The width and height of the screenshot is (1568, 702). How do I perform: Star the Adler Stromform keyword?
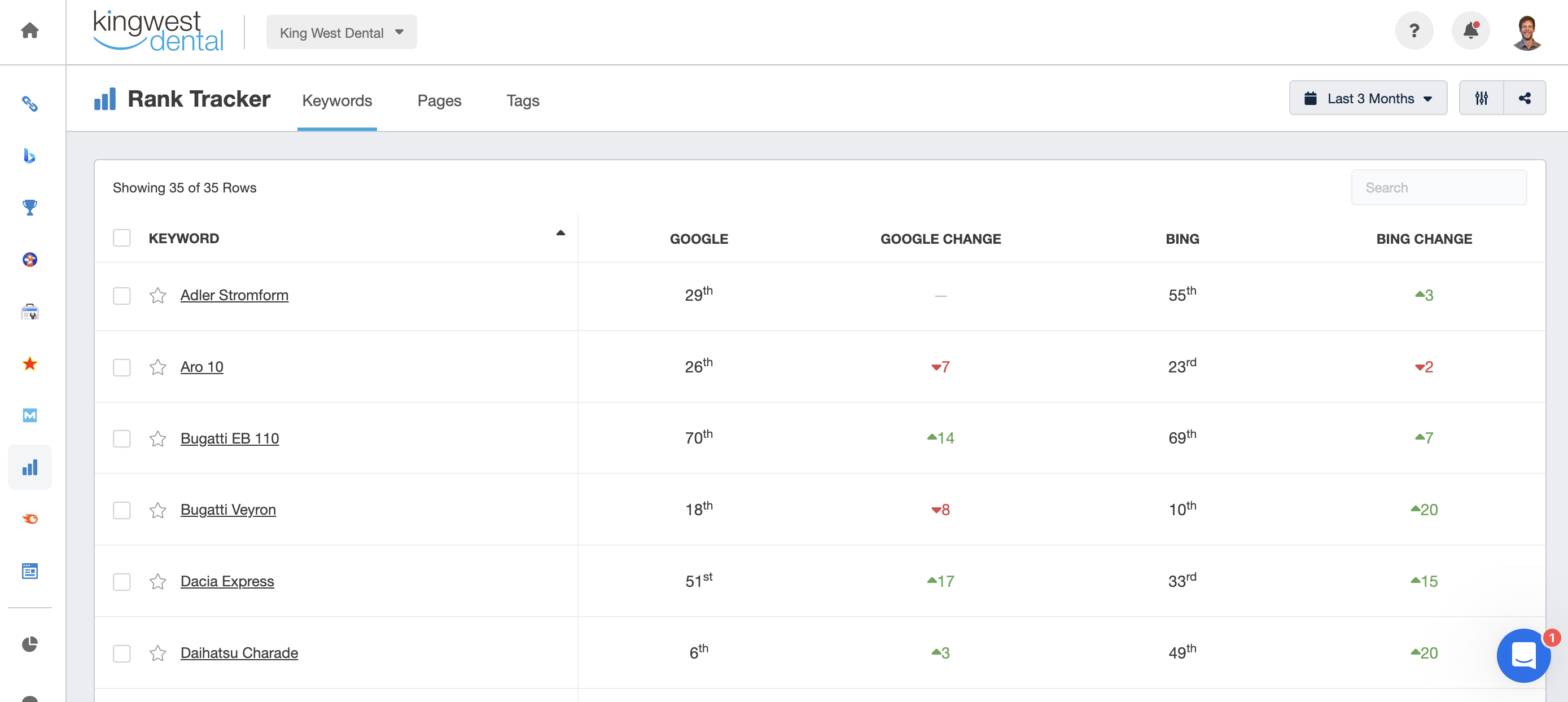coord(157,296)
